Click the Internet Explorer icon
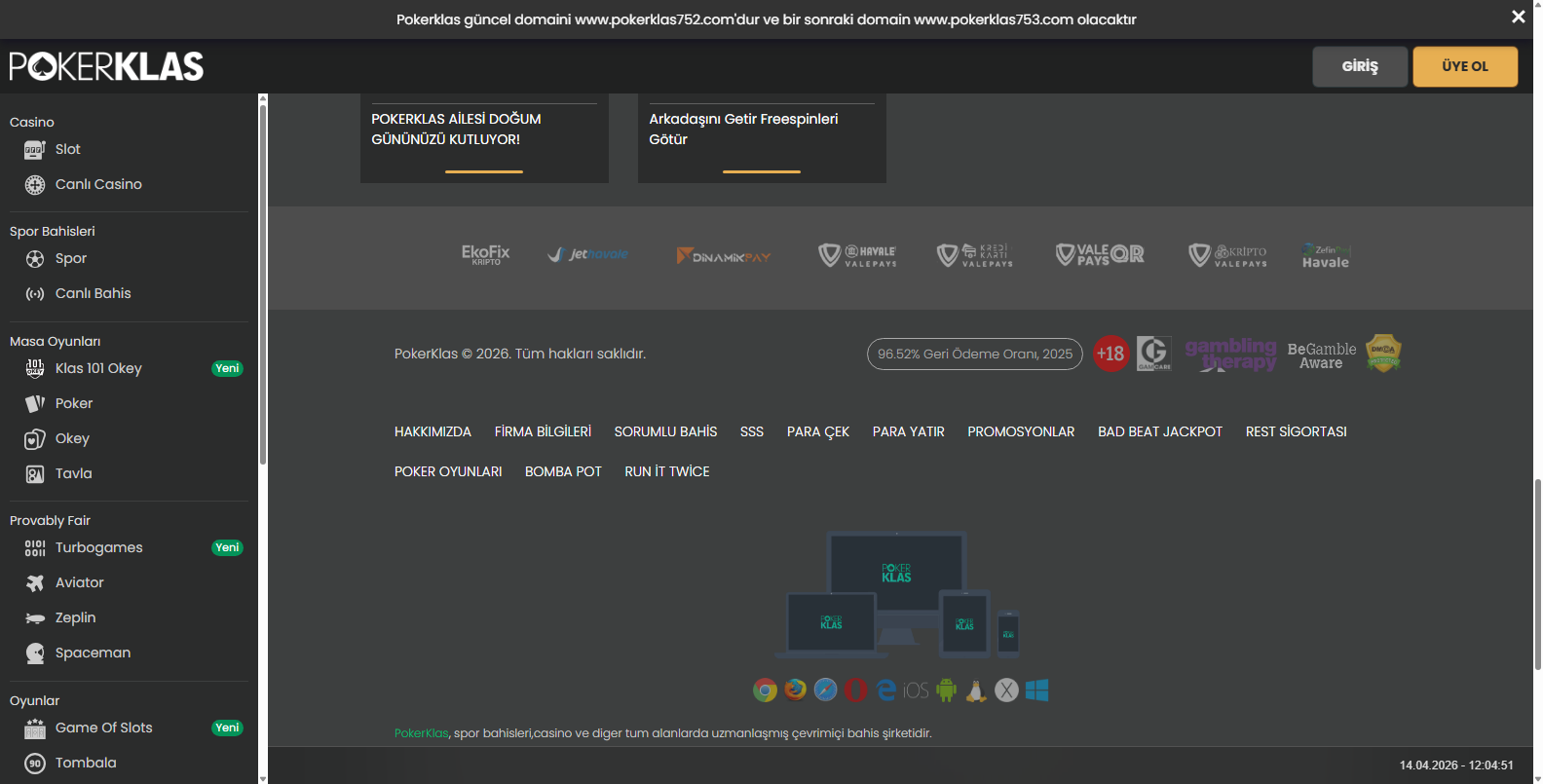 (x=886, y=691)
